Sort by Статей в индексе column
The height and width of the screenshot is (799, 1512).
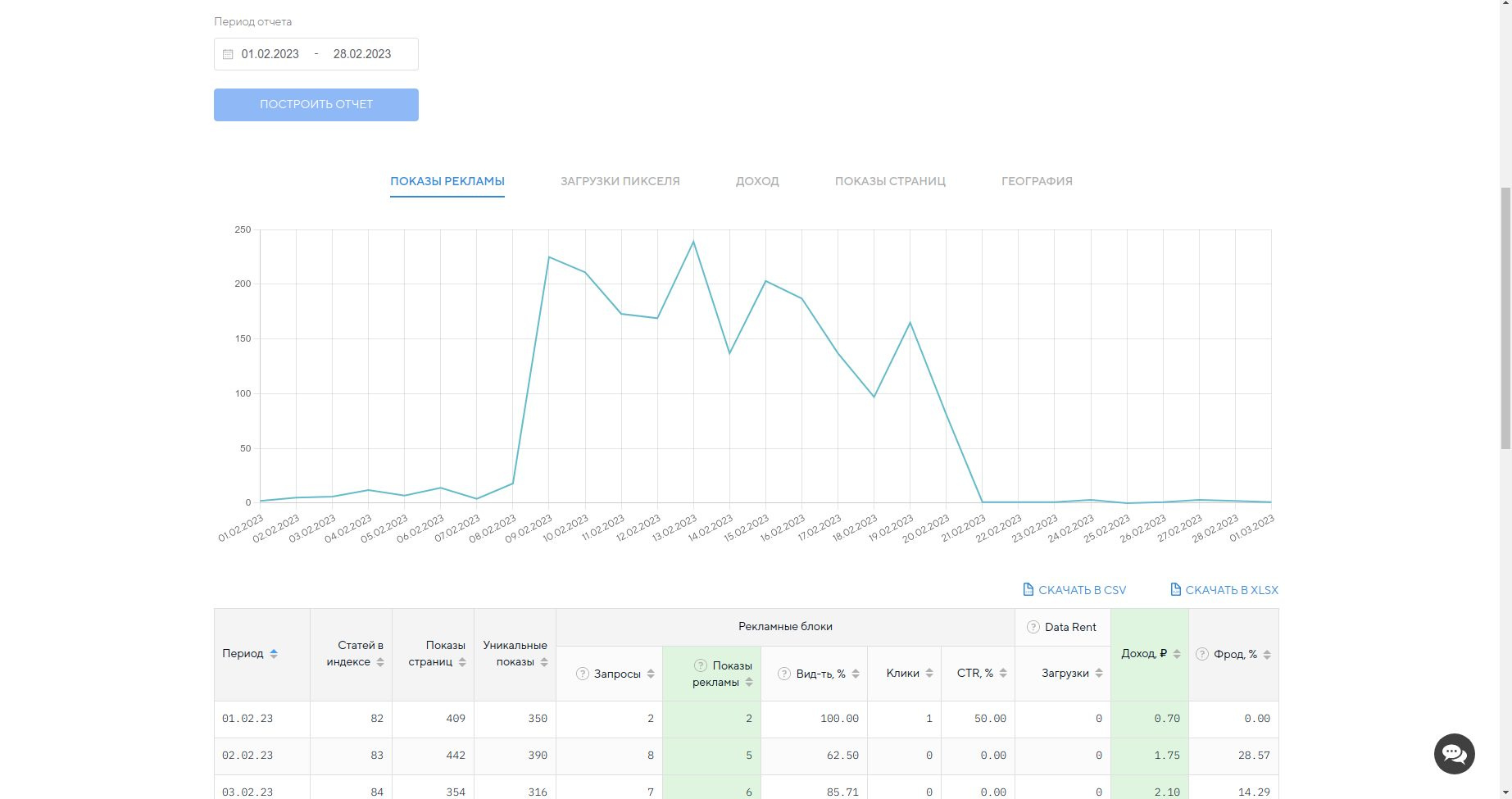[x=380, y=662]
